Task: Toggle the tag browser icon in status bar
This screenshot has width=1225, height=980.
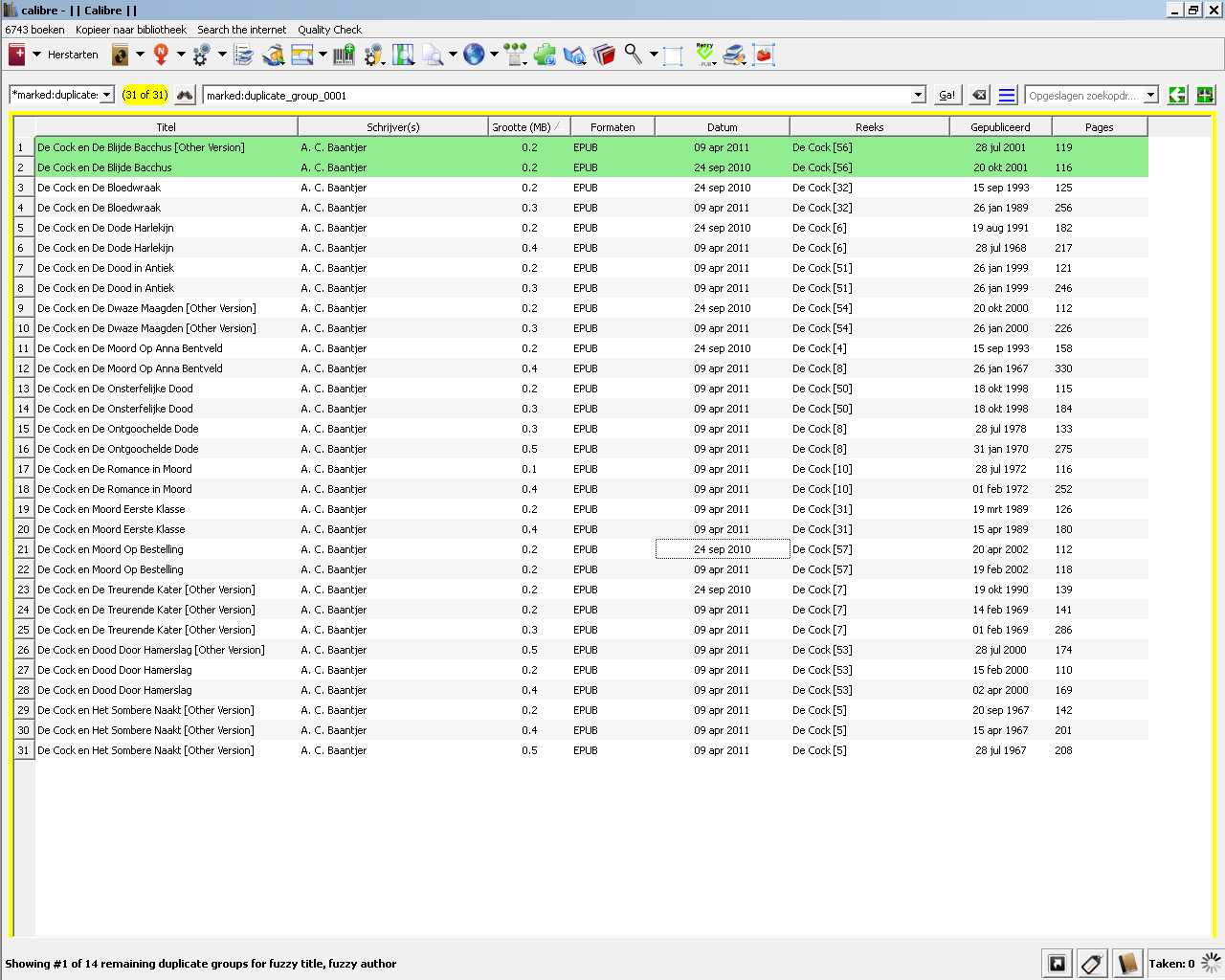Action: [x=1092, y=964]
